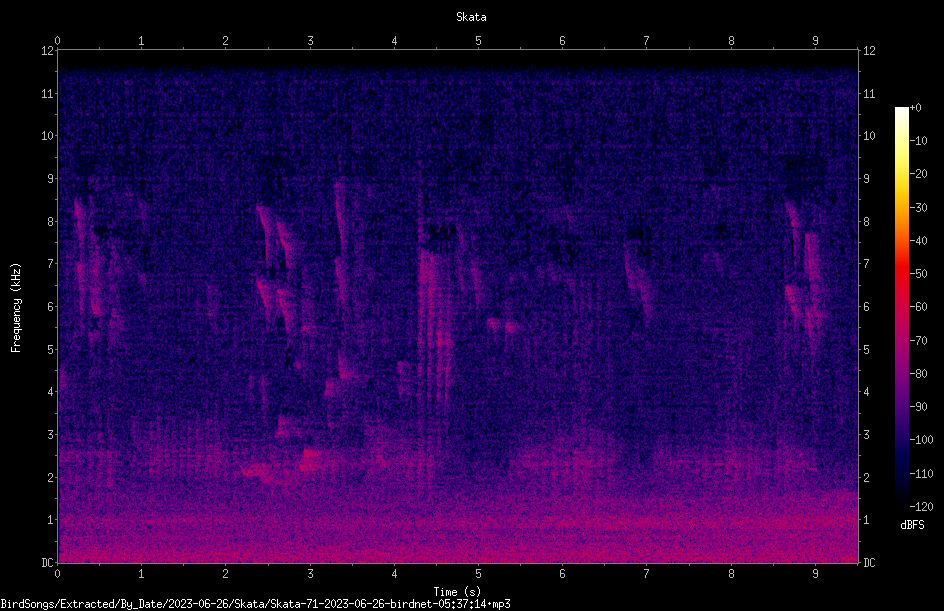Click the '4' tick on the top time axis
The image size is (944, 611).
point(394,40)
